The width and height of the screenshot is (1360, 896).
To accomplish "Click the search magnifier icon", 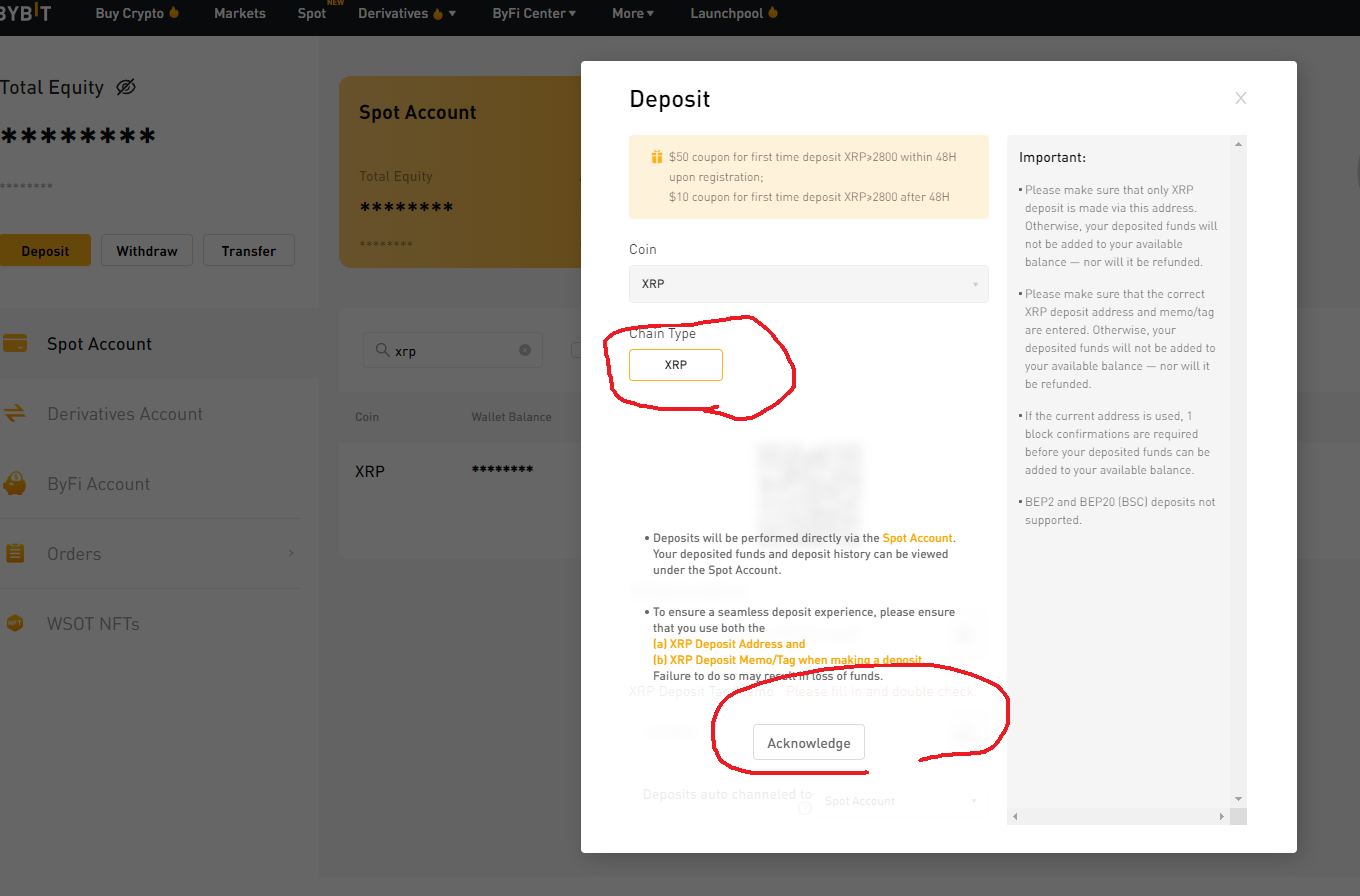I will [x=382, y=351].
